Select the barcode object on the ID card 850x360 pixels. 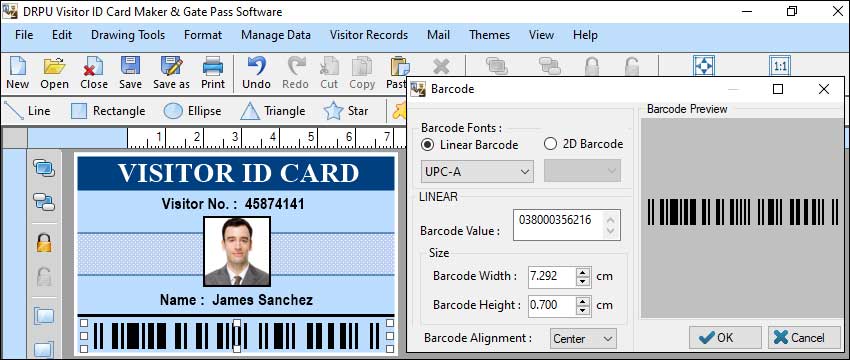236,336
